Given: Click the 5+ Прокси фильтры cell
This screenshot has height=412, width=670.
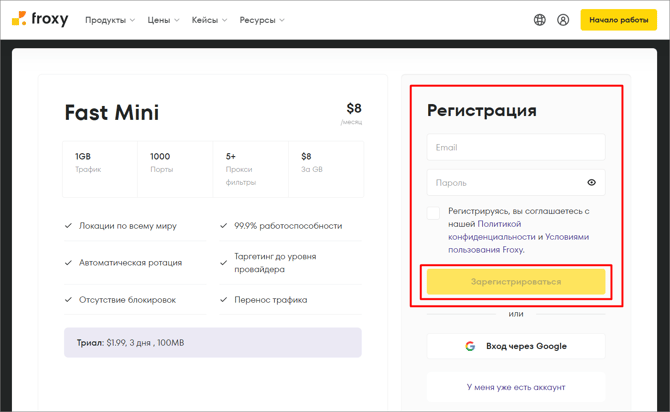Looking at the screenshot, I should [x=250, y=169].
